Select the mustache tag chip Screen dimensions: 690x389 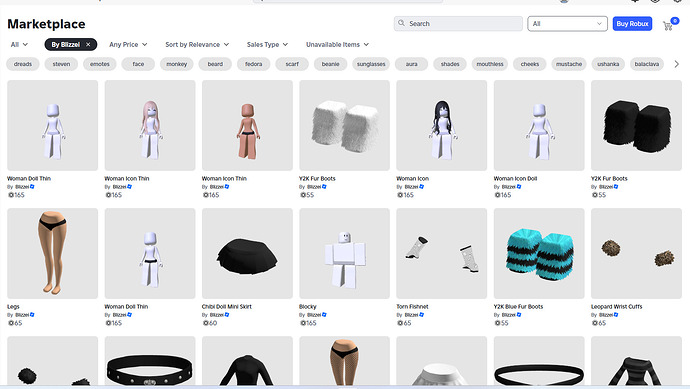click(x=569, y=64)
